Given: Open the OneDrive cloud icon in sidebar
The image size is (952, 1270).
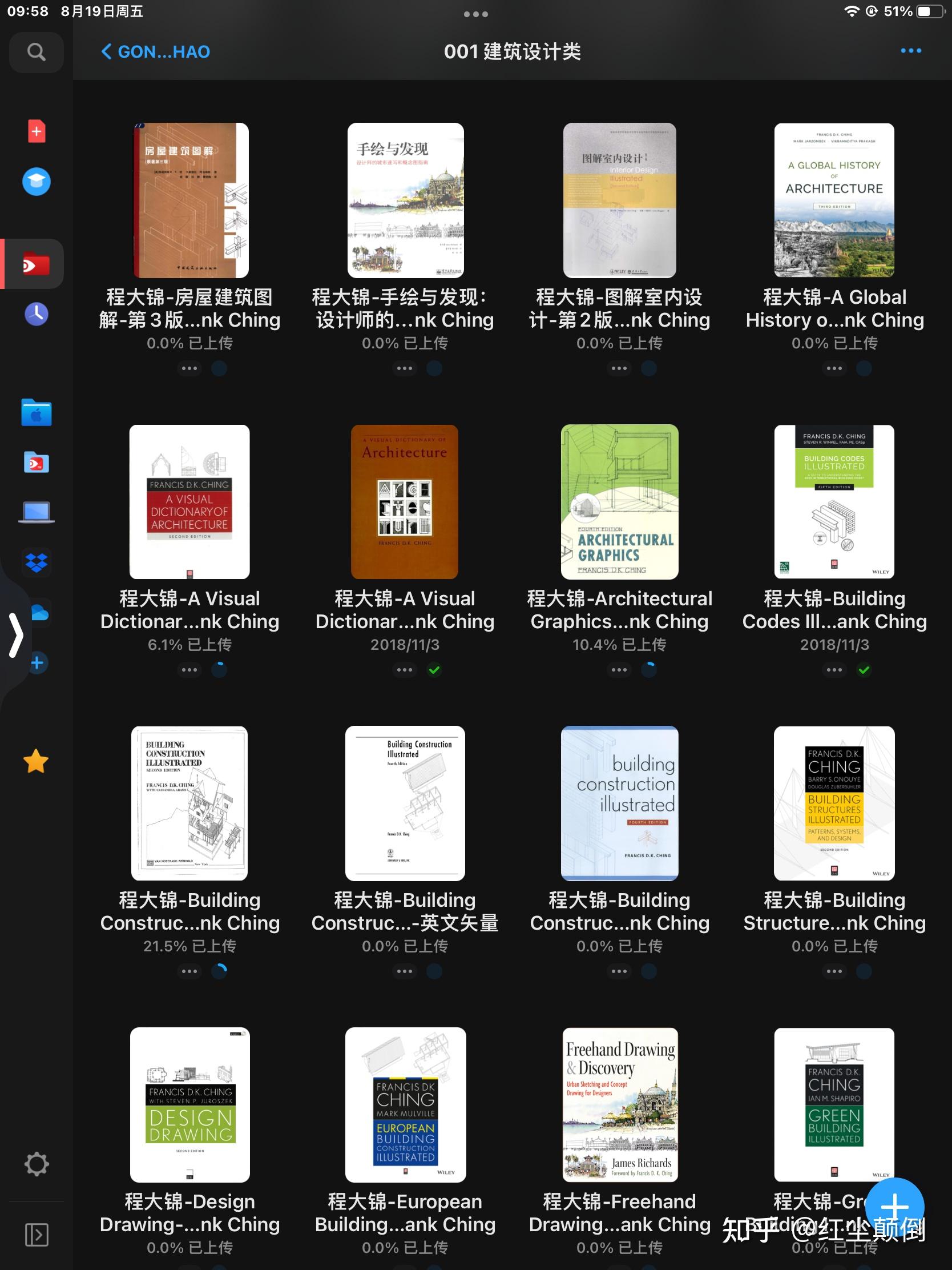Looking at the screenshot, I should click(39, 612).
